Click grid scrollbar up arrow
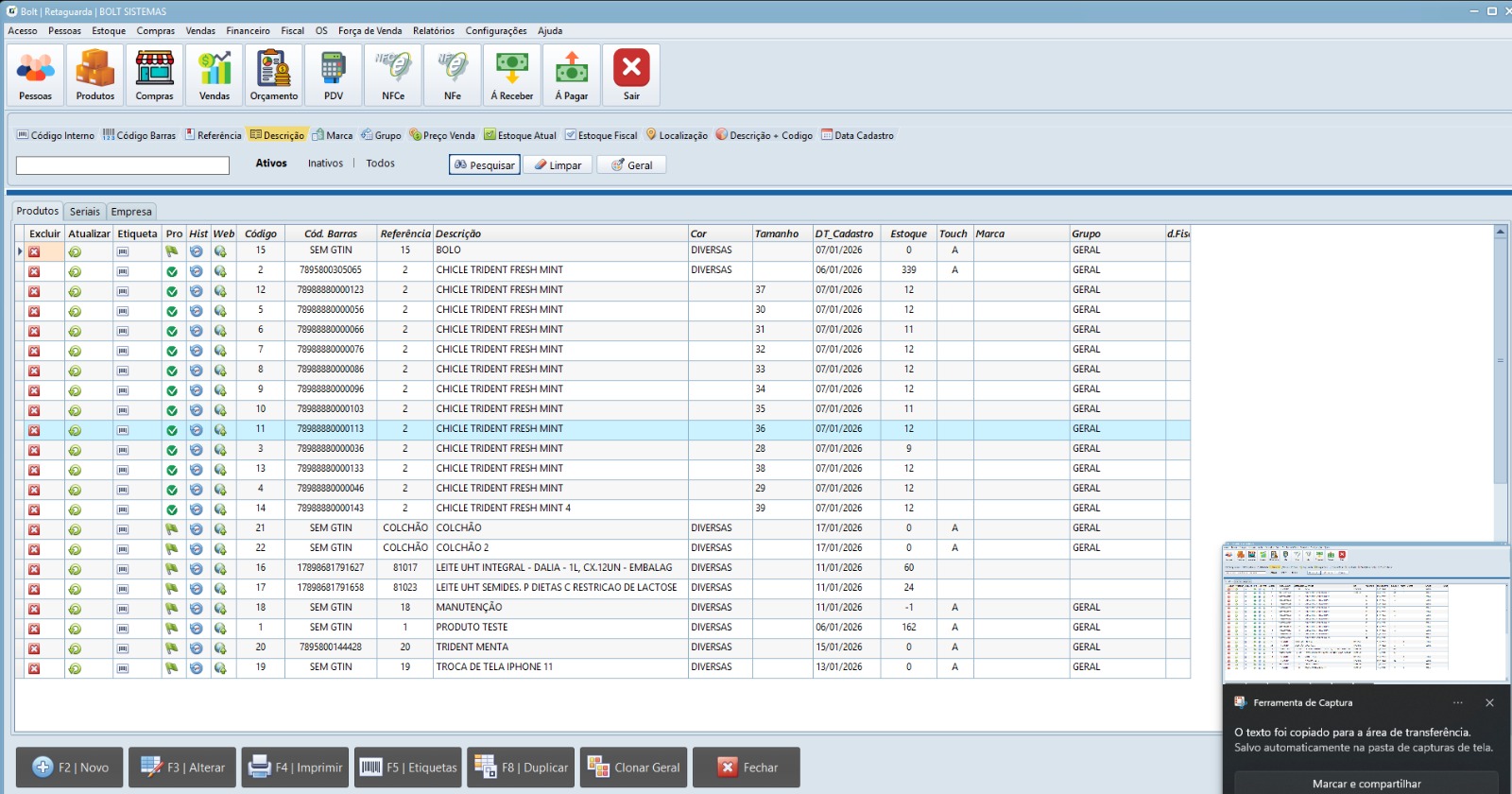This screenshot has width=1512, height=794. 1500,232
